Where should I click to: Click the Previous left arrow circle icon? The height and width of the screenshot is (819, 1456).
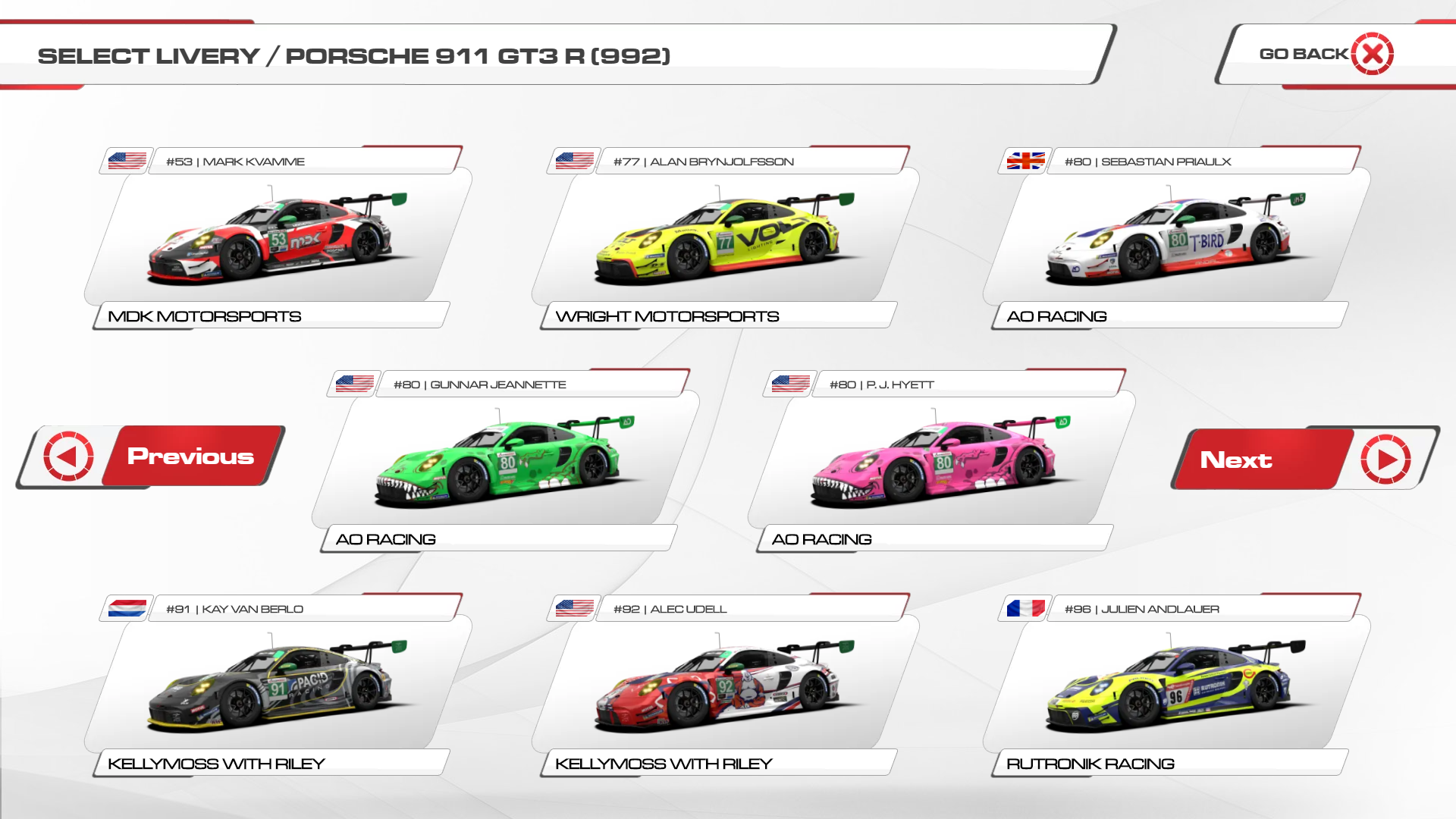tap(69, 457)
